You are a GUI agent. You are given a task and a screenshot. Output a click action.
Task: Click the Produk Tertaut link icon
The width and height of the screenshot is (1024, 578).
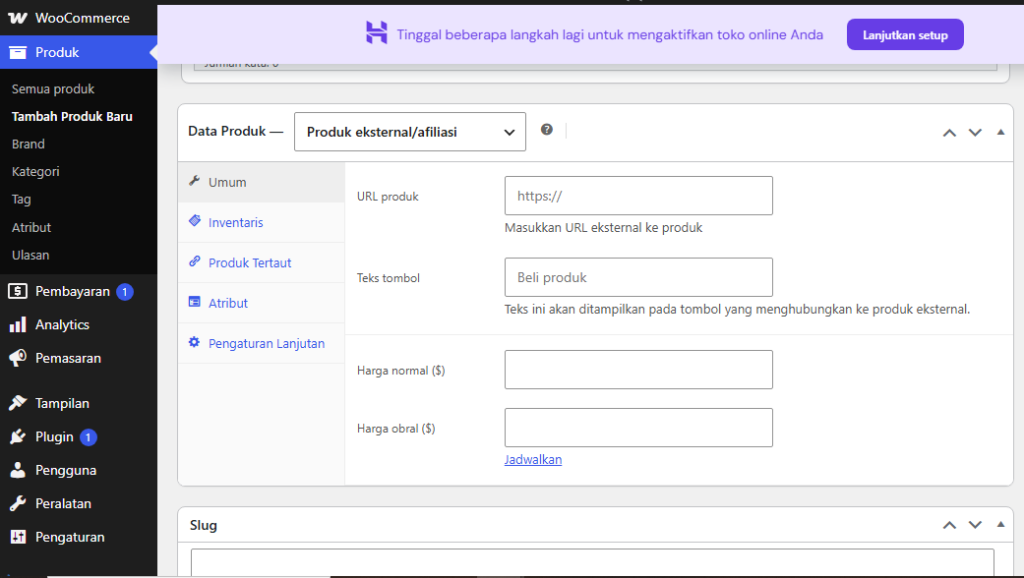click(x=195, y=261)
